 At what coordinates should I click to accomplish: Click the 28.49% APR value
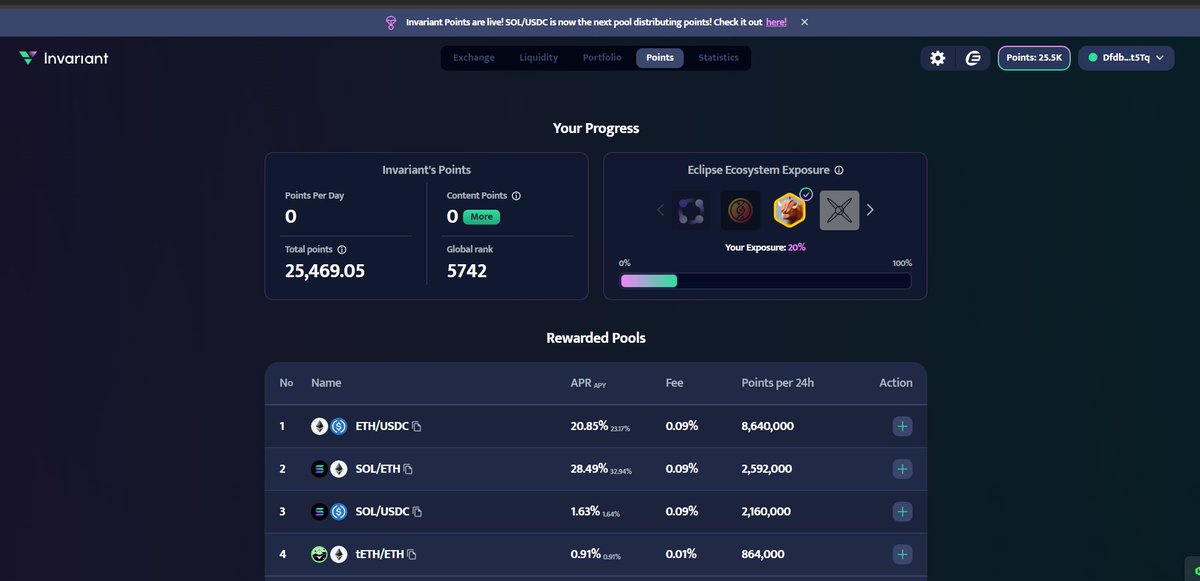[590, 469]
